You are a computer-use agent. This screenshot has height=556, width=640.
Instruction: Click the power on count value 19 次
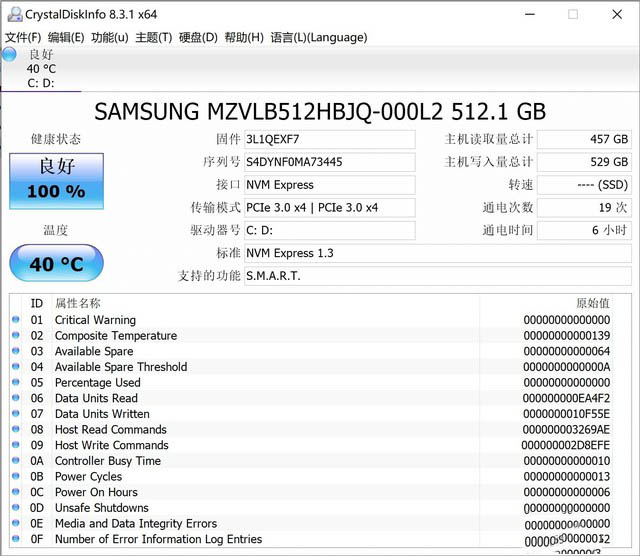click(584, 208)
